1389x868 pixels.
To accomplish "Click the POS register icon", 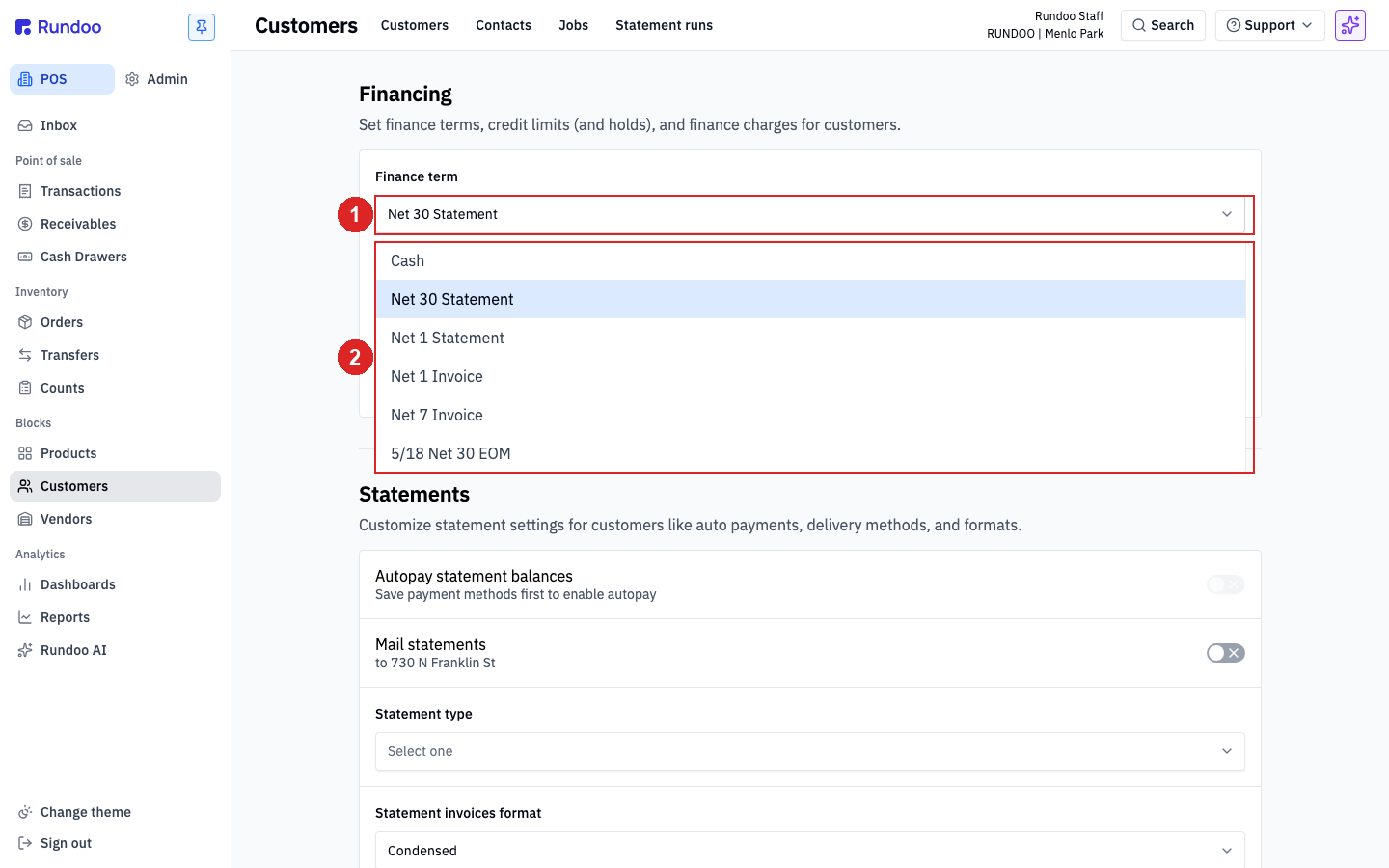I will (x=25, y=79).
